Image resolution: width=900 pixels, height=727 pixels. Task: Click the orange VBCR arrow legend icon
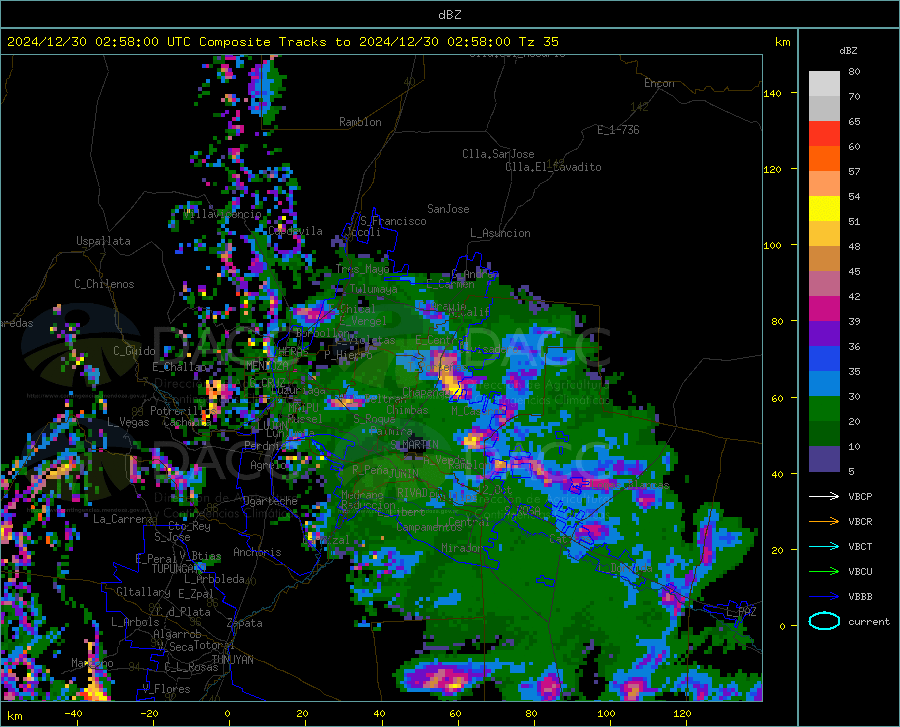(824, 522)
